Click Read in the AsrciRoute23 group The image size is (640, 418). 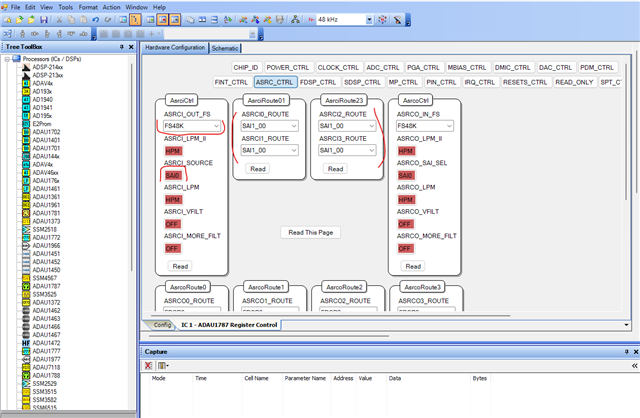pyautogui.click(x=335, y=169)
